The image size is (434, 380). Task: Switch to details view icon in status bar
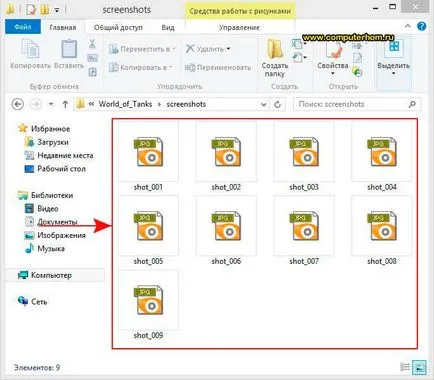[405, 367]
